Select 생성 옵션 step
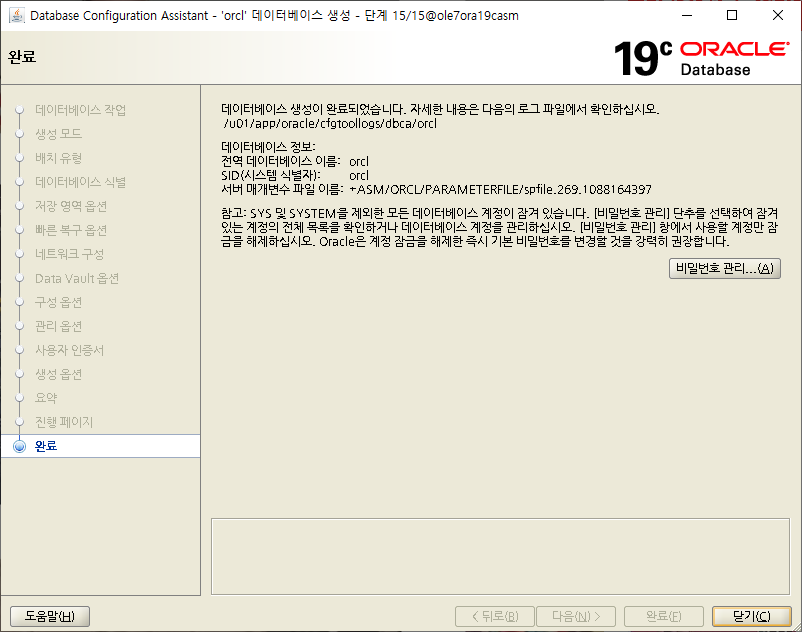 point(58,374)
